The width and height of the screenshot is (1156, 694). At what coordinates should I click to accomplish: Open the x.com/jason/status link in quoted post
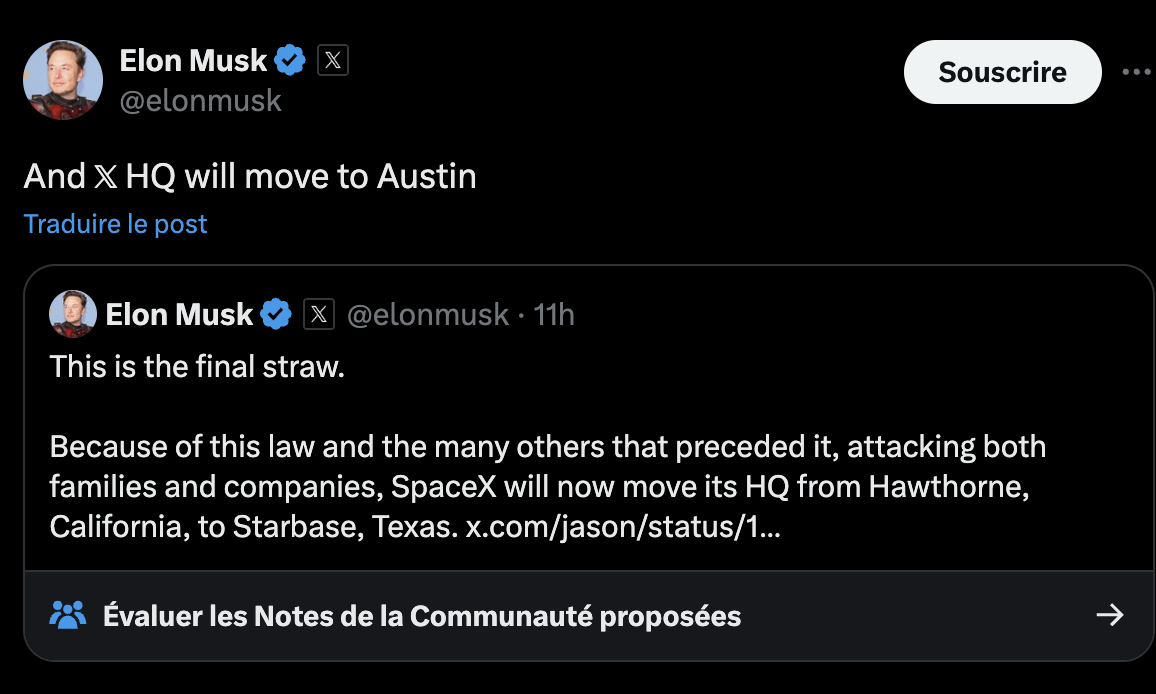pos(622,527)
